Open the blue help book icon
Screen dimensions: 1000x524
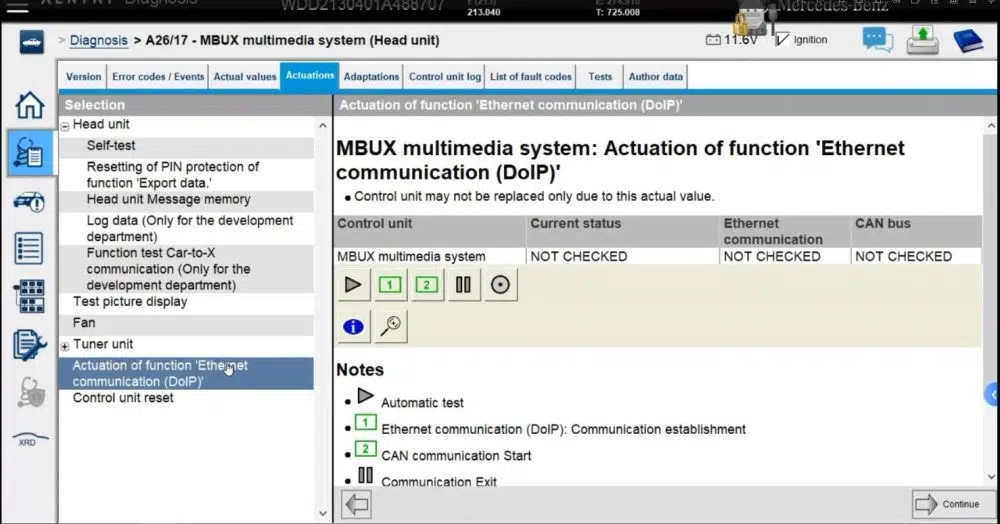coord(968,41)
